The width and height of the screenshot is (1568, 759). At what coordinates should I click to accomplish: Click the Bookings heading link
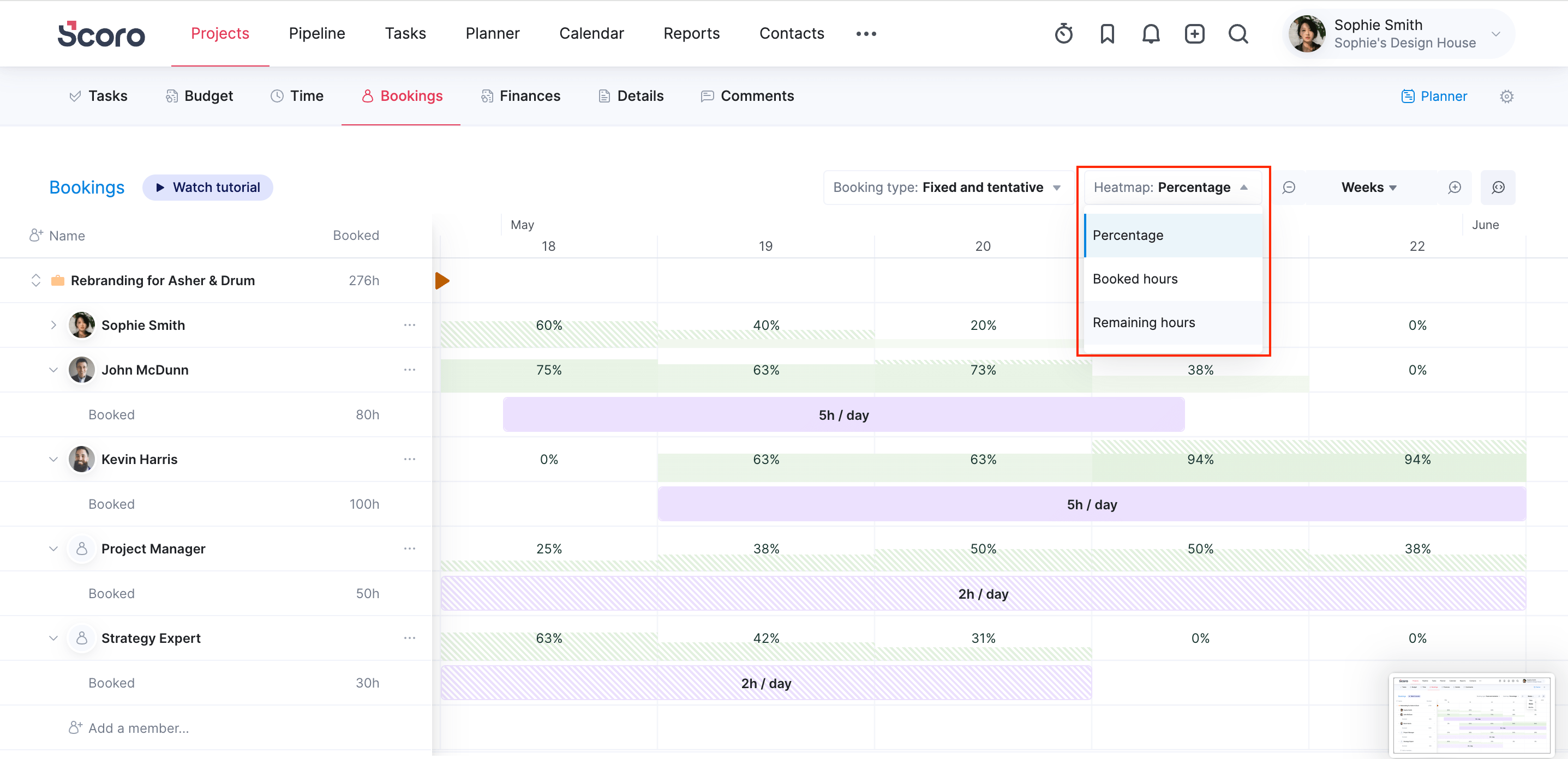click(86, 188)
